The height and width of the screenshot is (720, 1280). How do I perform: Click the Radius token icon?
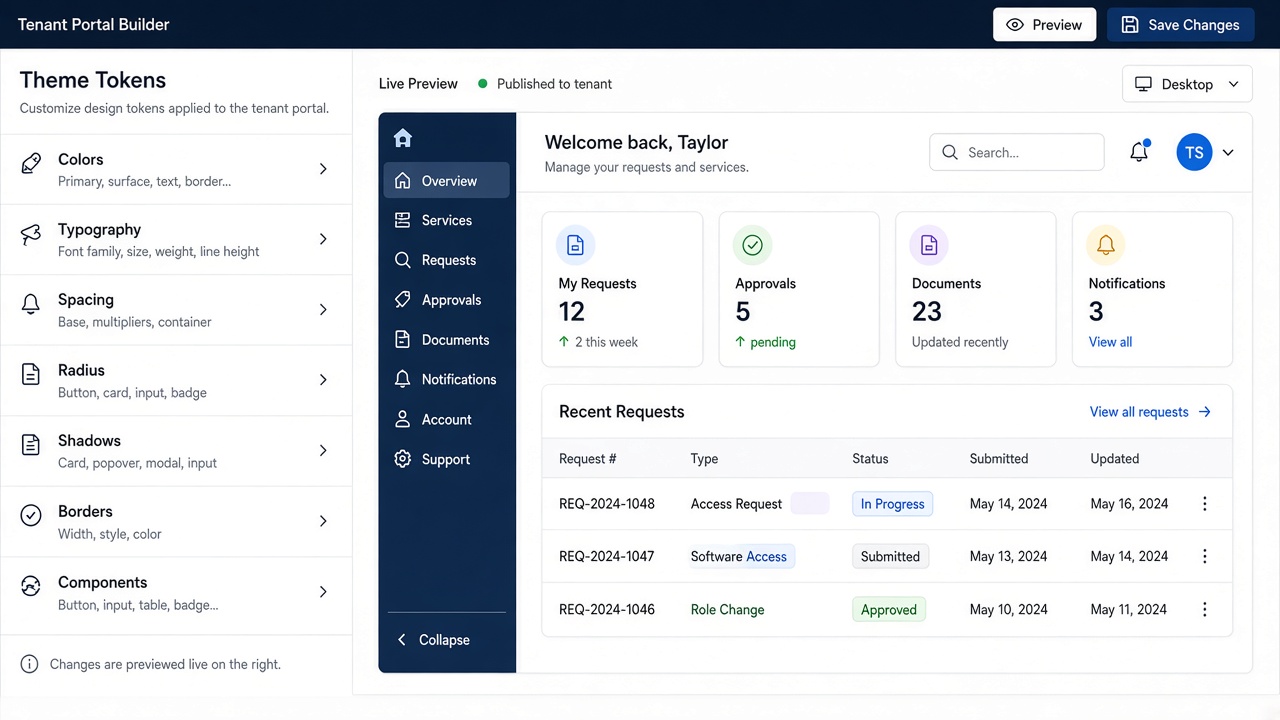click(31, 375)
